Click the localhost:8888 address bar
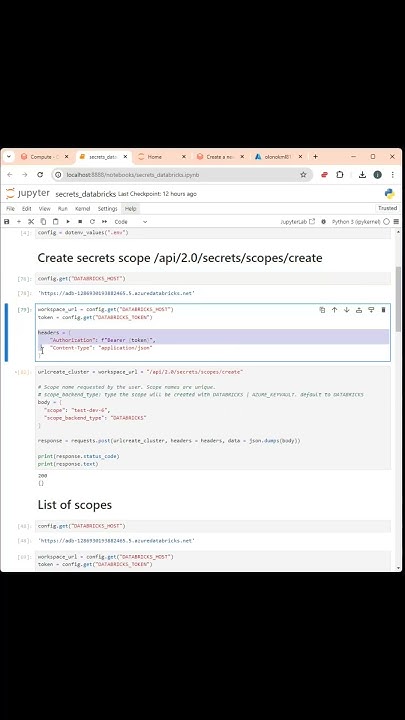 point(181,175)
